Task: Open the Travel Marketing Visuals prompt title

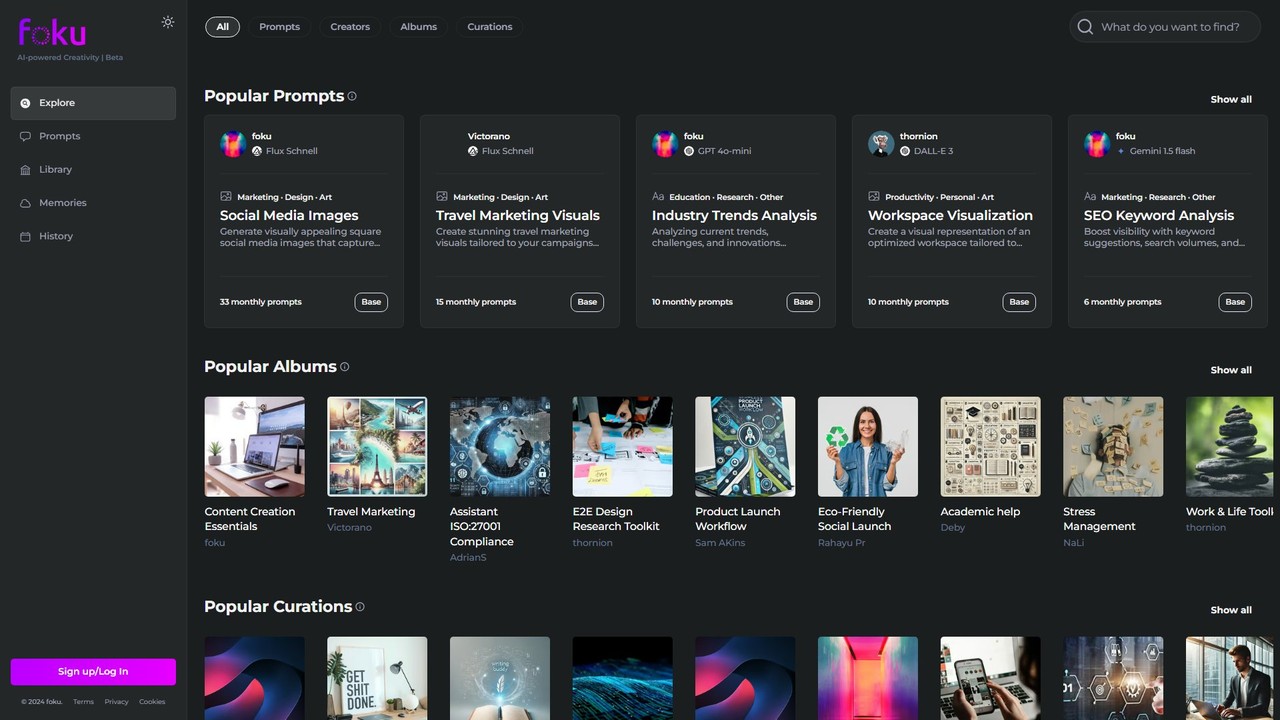Action: pyautogui.click(x=518, y=216)
